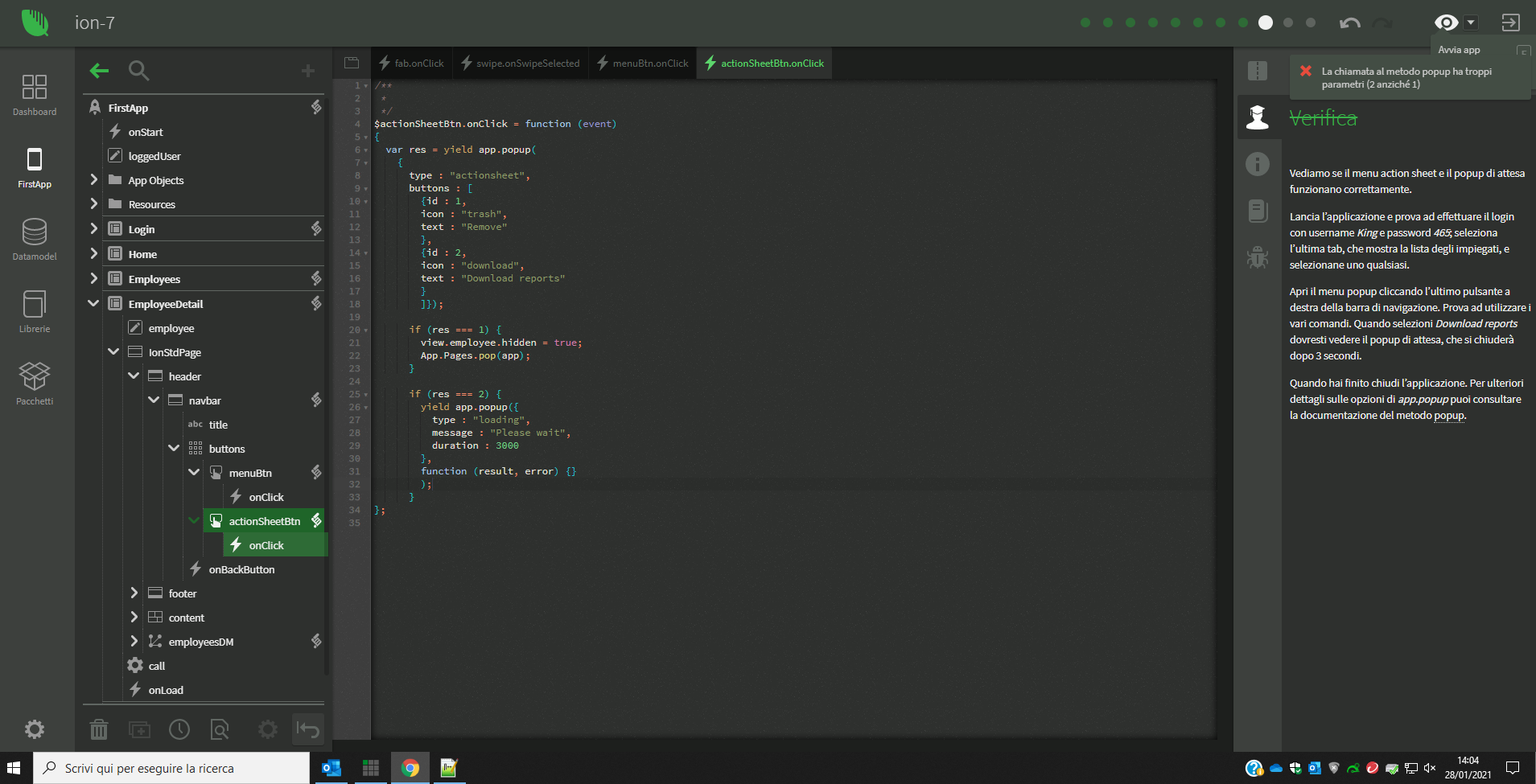Close the popup error notification
This screenshot has height=784, width=1536.
tap(1306, 71)
